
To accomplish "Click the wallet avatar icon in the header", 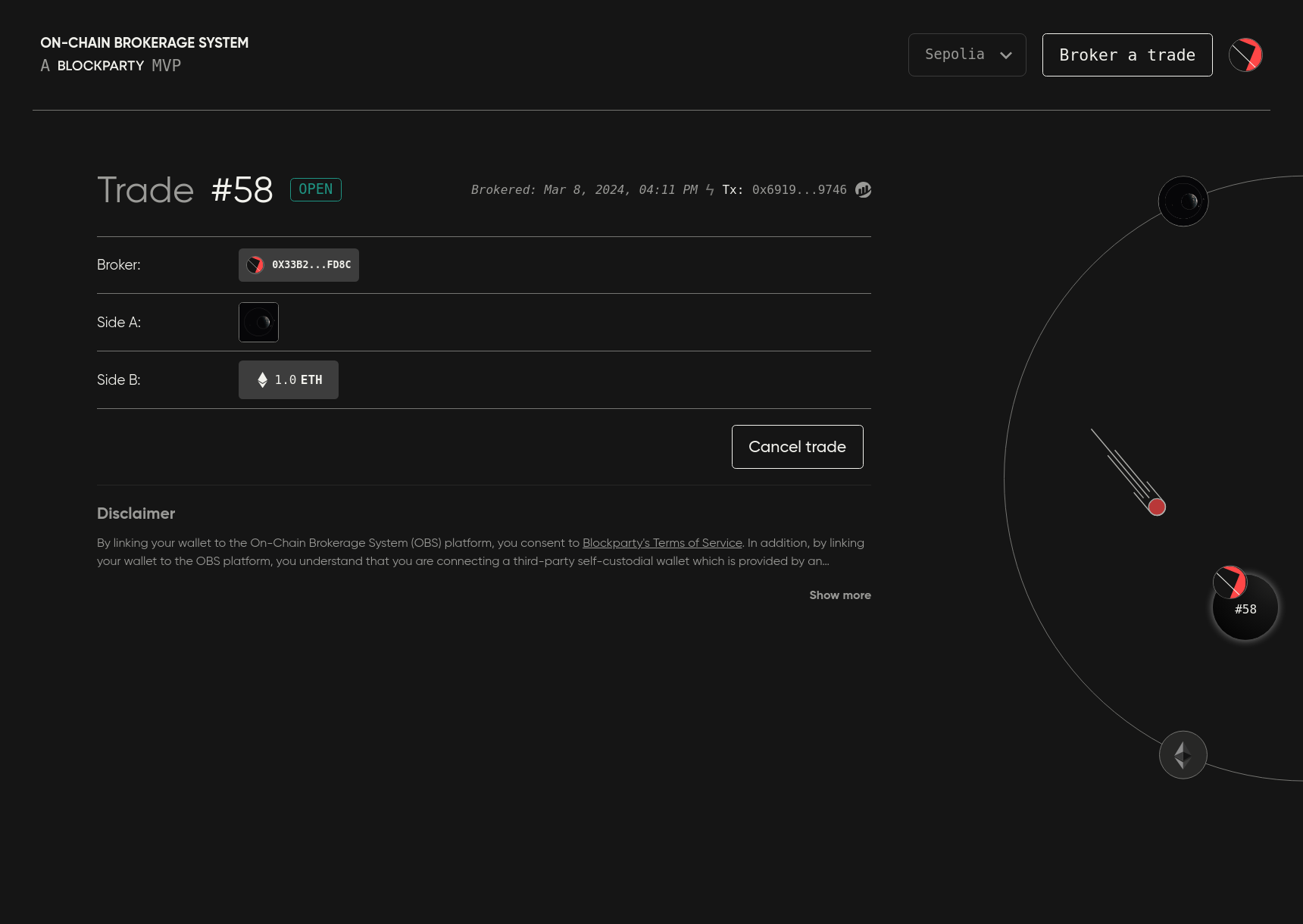I will (x=1245, y=55).
